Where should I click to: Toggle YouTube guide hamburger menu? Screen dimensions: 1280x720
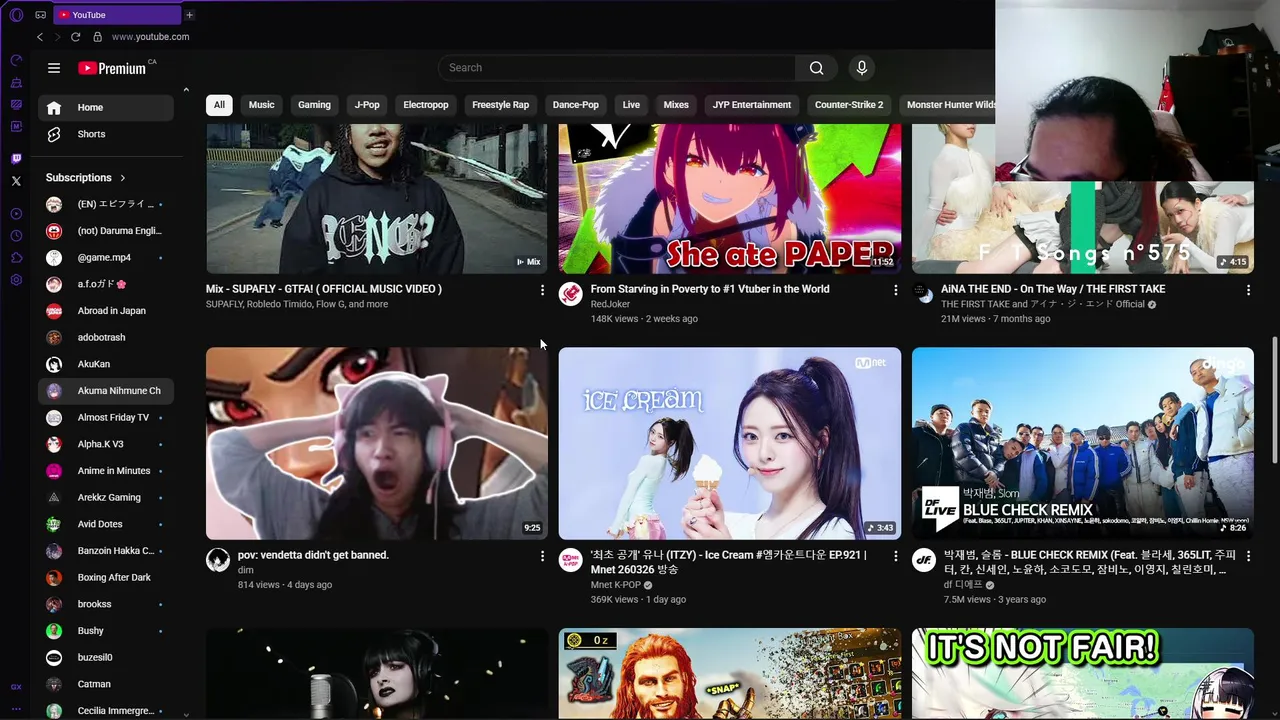[54, 68]
